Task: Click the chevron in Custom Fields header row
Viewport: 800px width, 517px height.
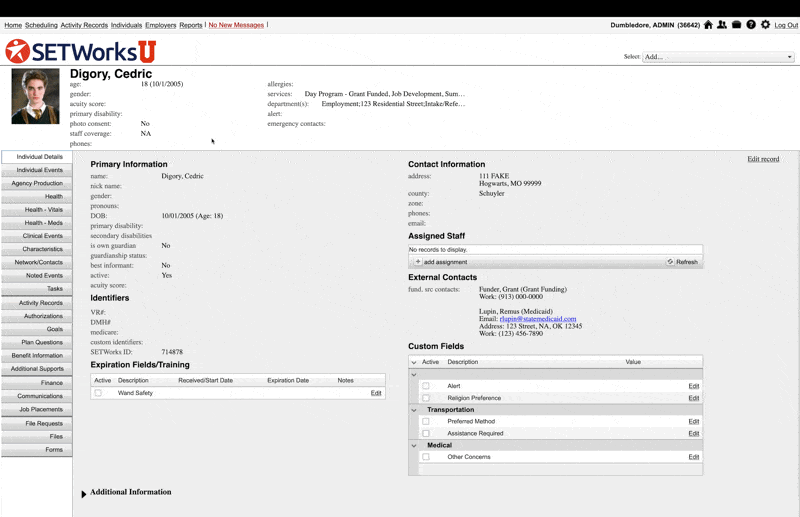Action: (x=414, y=362)
